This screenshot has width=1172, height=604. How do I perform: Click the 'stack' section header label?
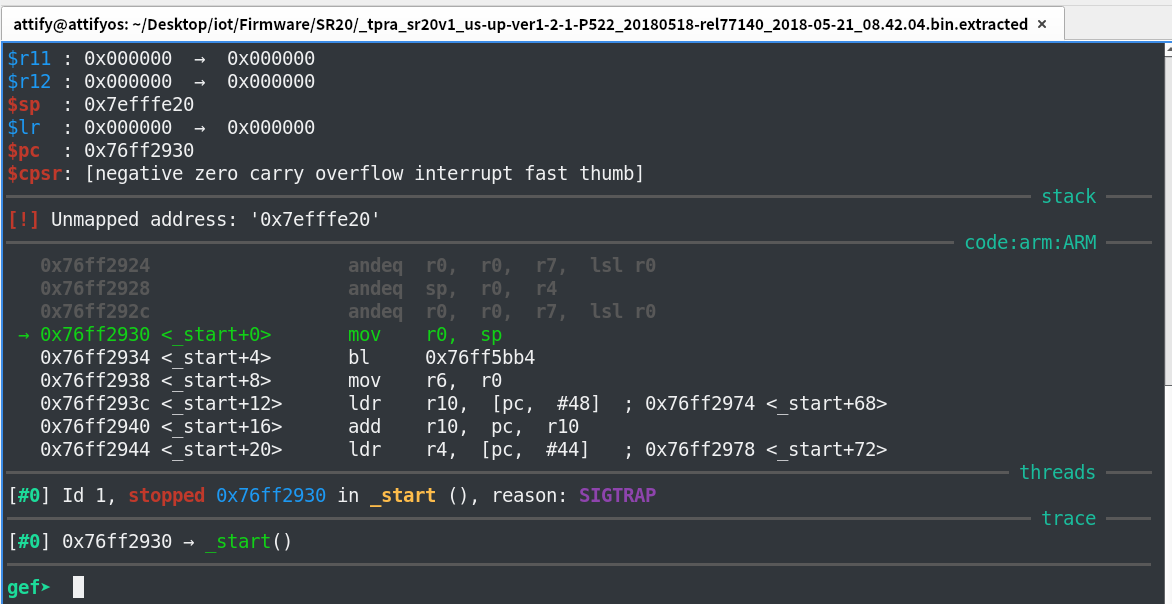click(x=1068, y=197)
